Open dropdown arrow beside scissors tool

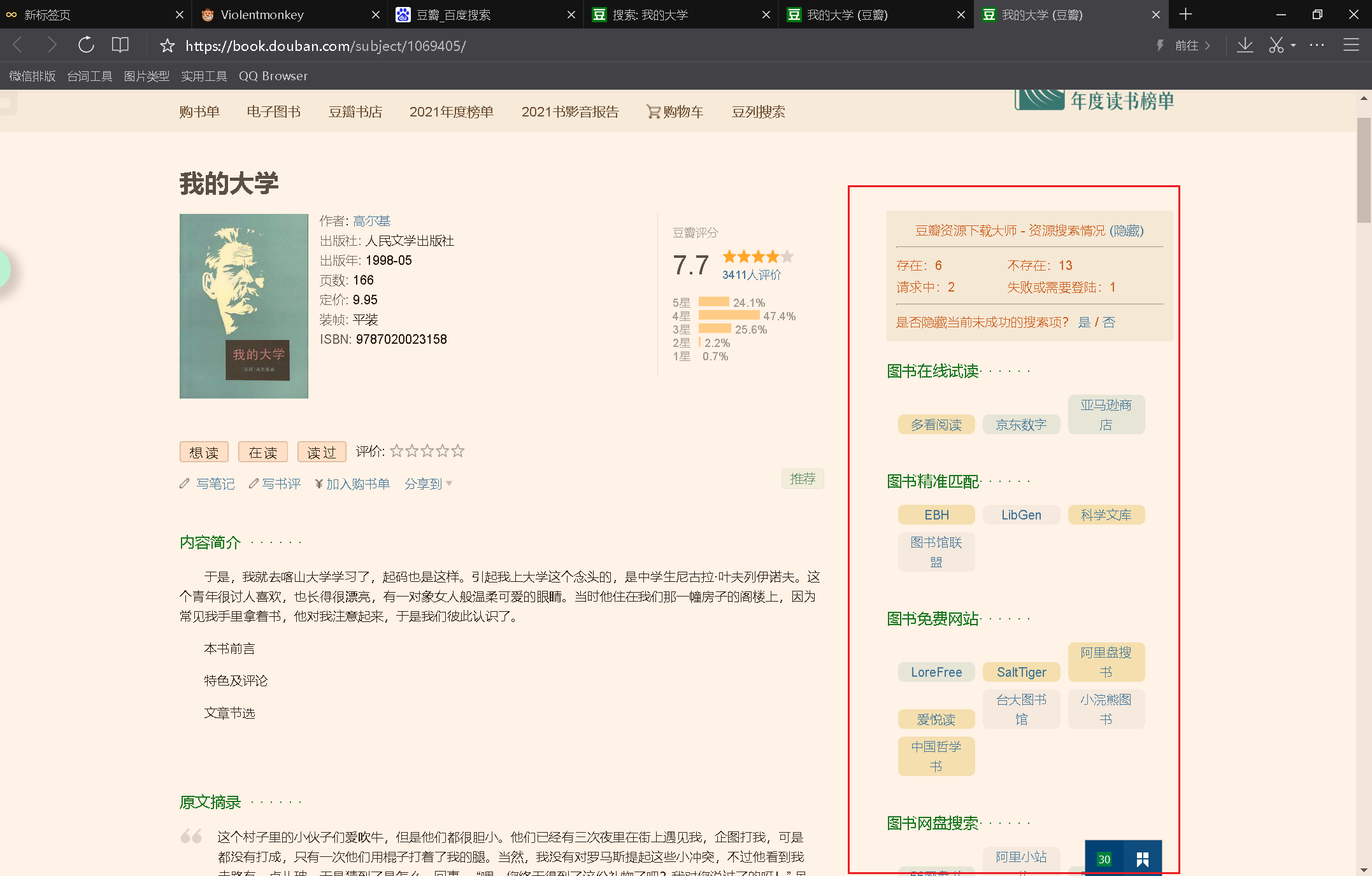[x=1294, y=45]
